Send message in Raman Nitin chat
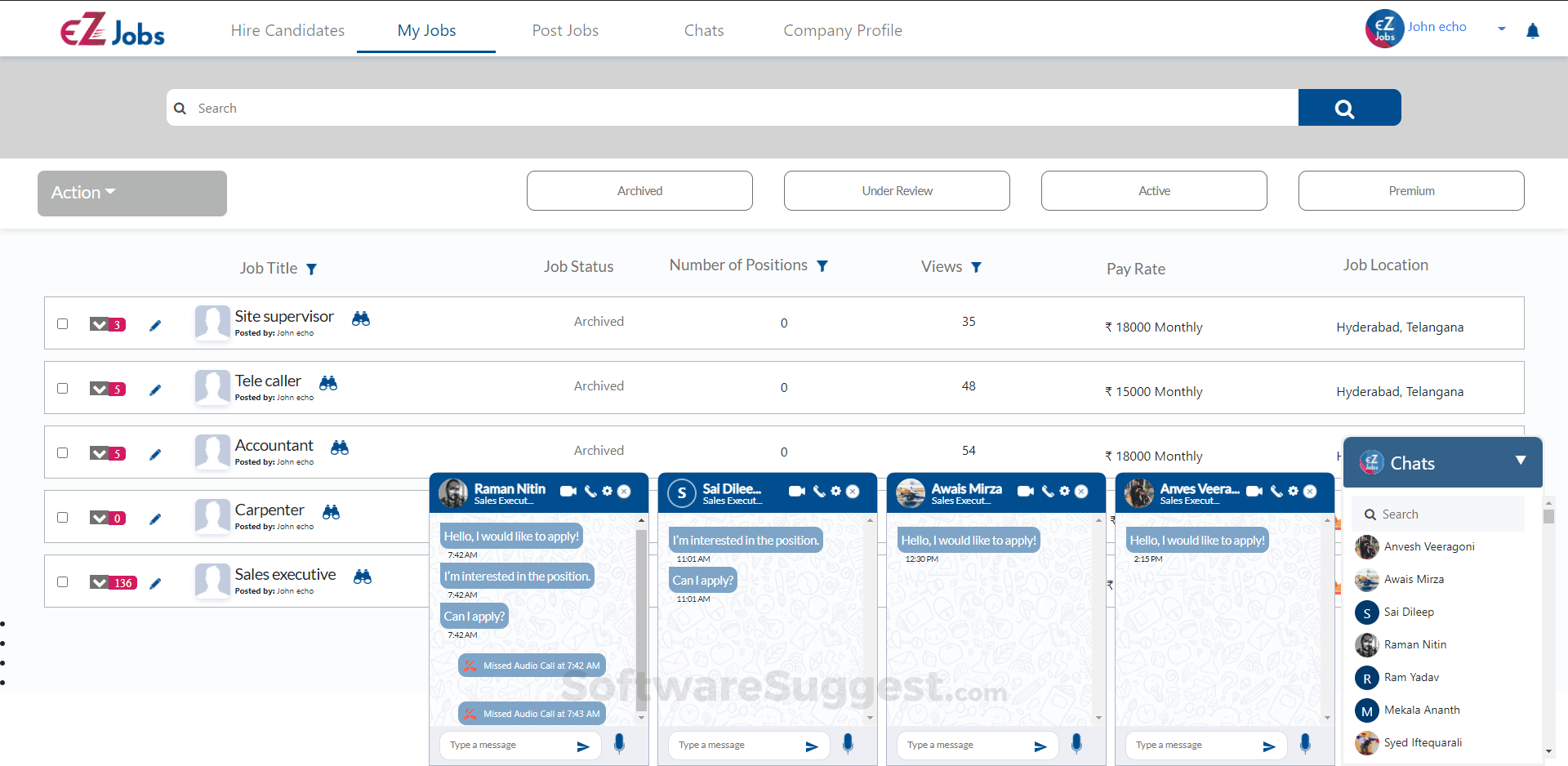Image resolution: width=1568 pixels, height=766 pixels. coord(582,746)
